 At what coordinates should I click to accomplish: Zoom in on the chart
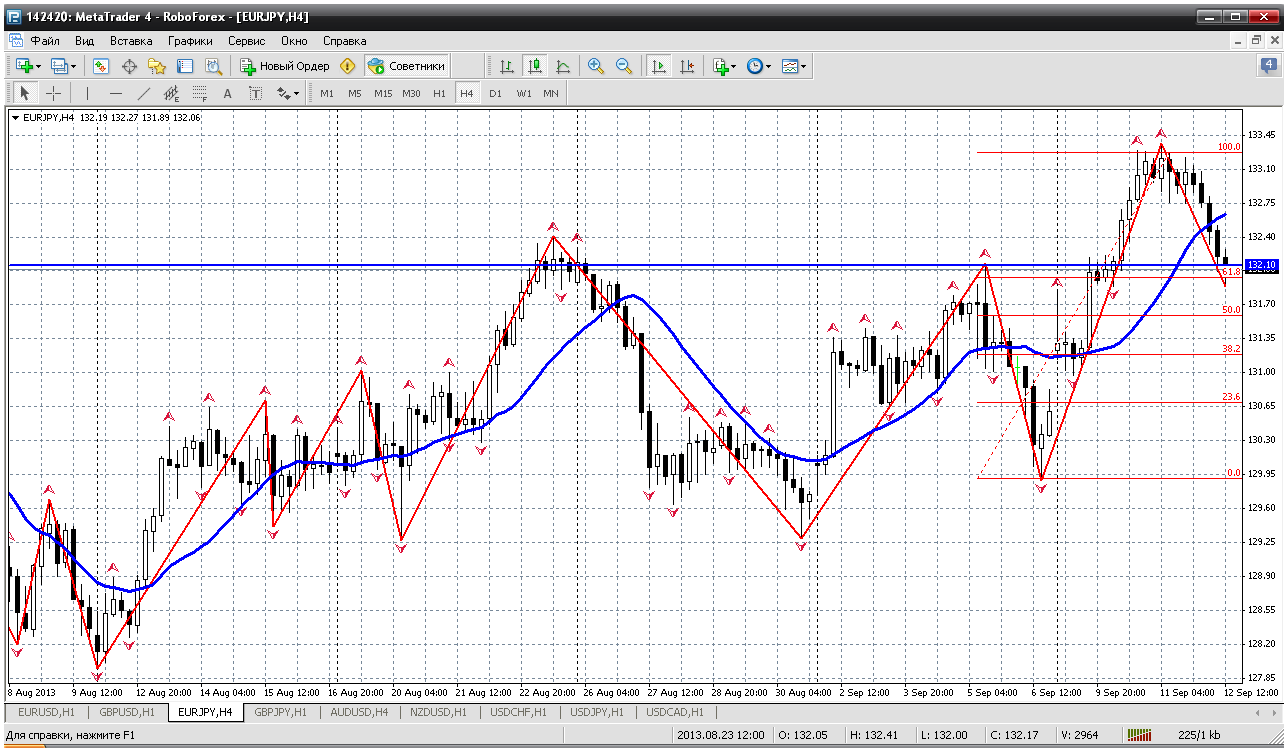tap(596, 66)
